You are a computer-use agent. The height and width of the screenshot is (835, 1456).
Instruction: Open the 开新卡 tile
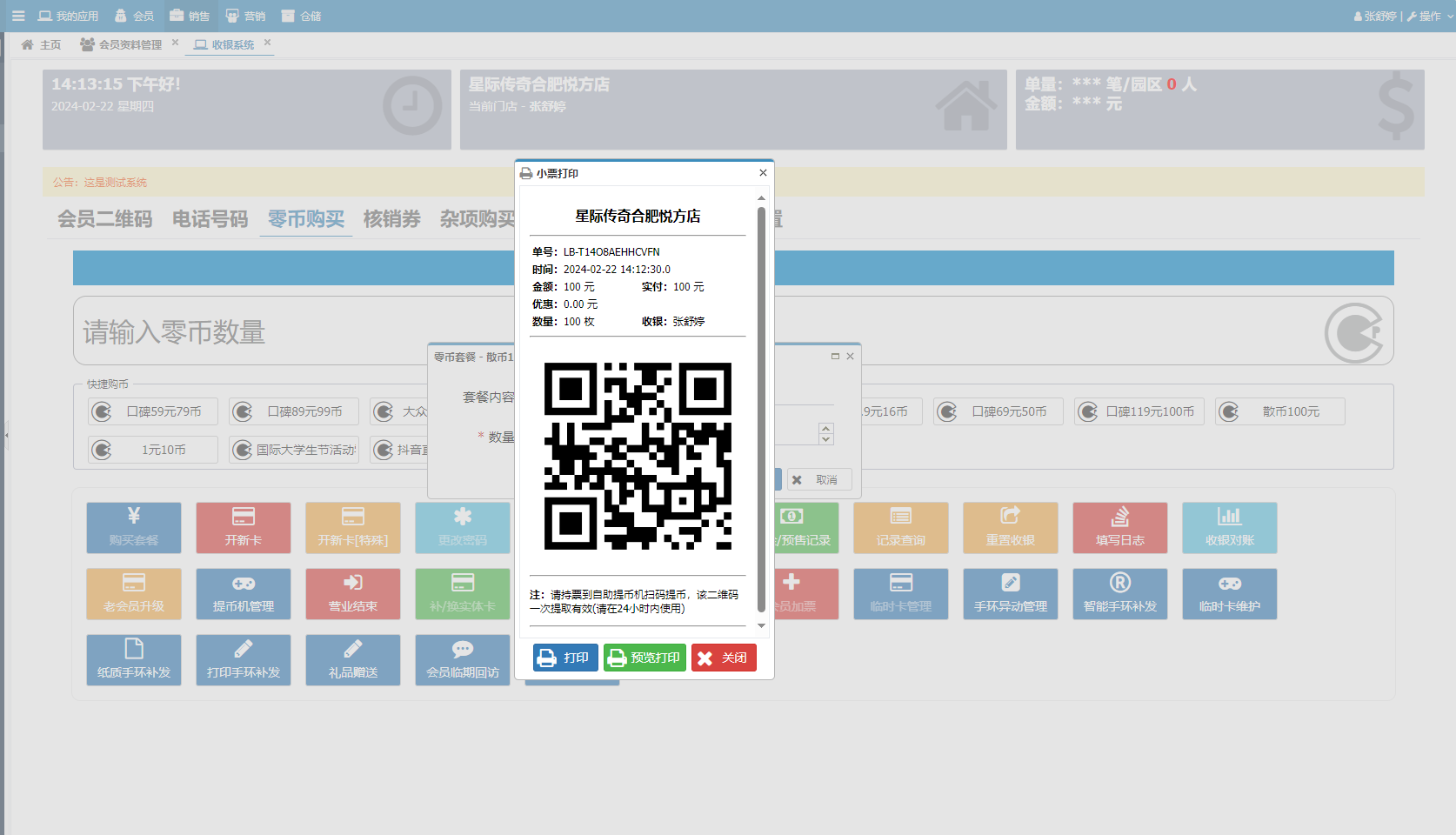(x=244, y=528)
